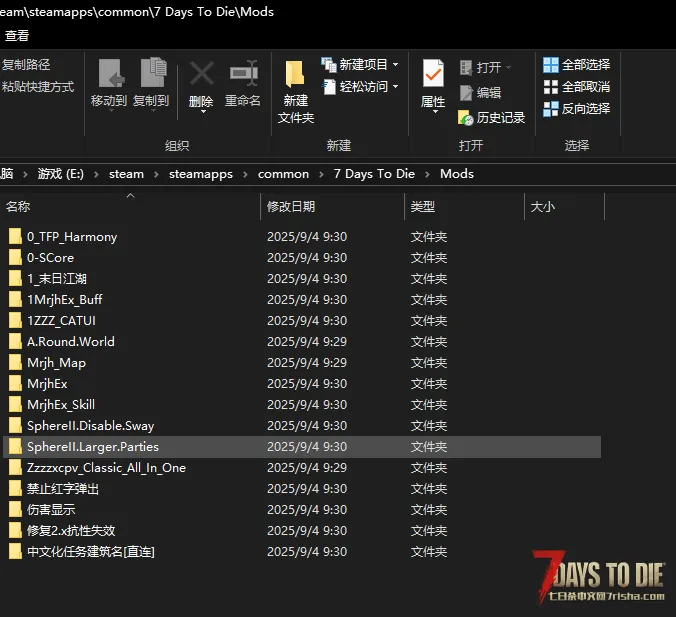Select the 禁止红字弹出 folder icon
Screen dimensions: 676x617
pyautogui.click(x=15, y=489)
